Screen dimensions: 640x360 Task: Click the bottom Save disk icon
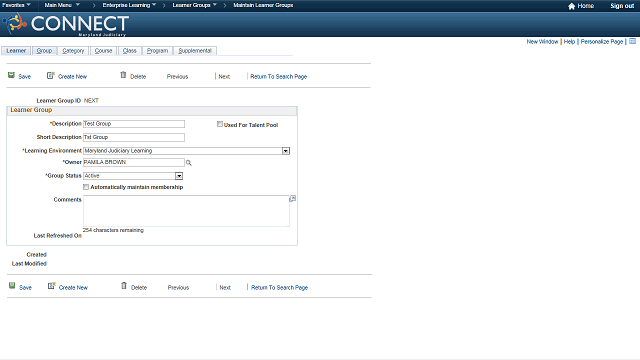[x=12, y=286]
